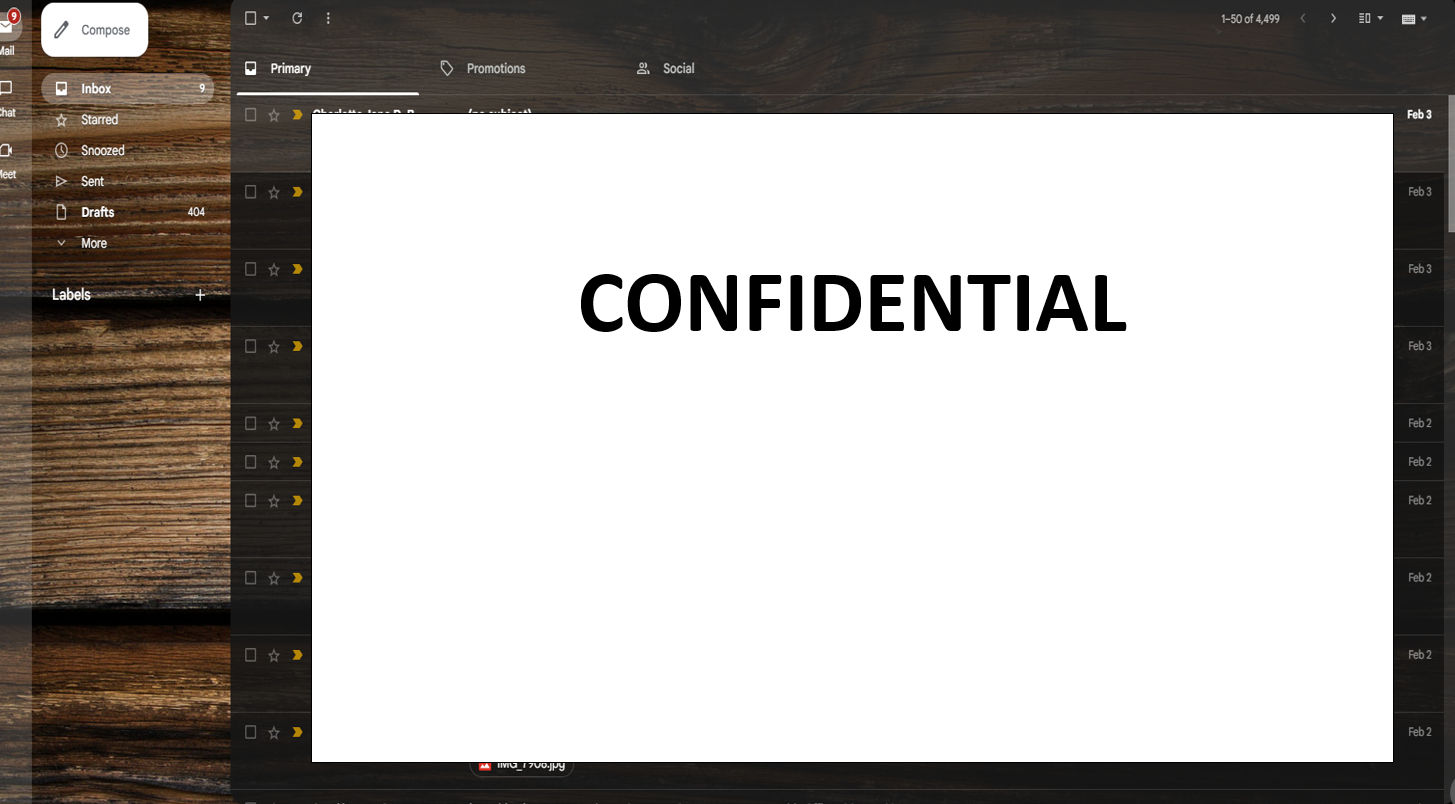Viewport: 1455px width, 804px height.
Task: Go to the newer messages page arrow
Action: pyautogui.click(x=1302, y=18)
